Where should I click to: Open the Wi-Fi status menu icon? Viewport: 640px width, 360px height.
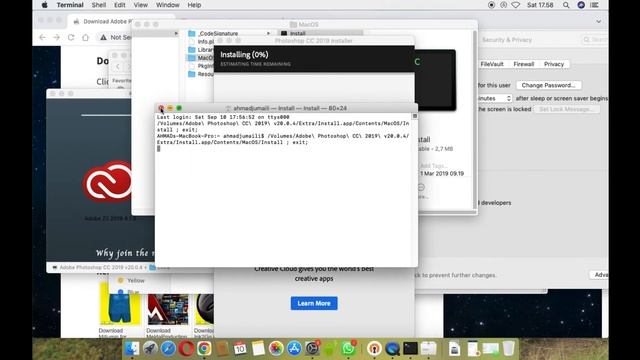pyautogui.click(x=516, y=5)
